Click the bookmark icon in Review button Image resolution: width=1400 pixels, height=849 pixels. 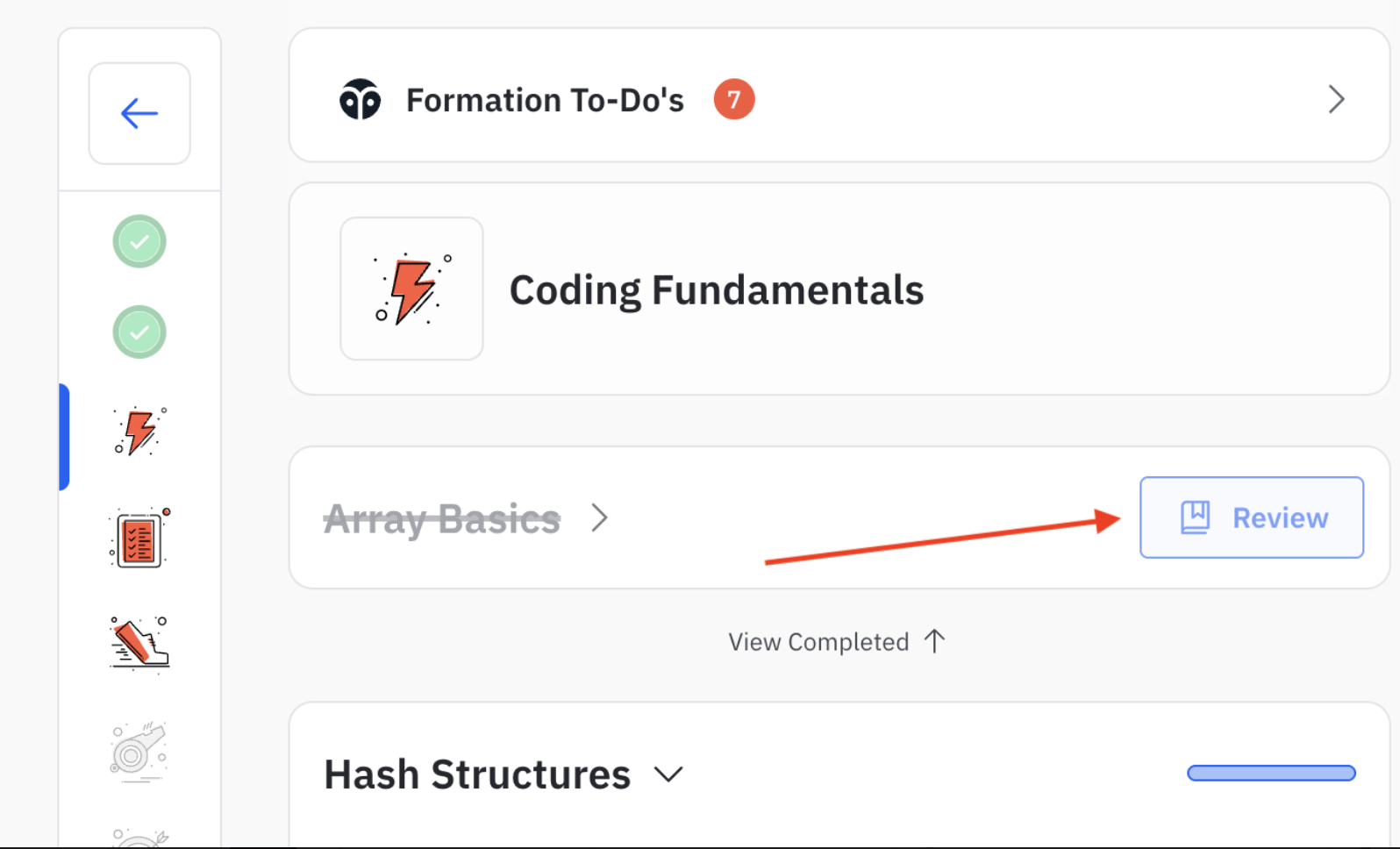click(1195, 517)
